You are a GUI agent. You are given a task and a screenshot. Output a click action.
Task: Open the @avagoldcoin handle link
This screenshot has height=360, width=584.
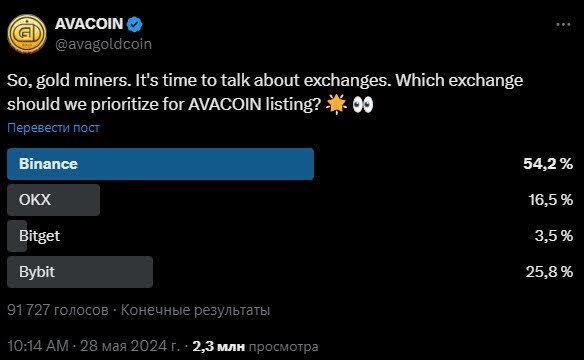coord(103,44)
